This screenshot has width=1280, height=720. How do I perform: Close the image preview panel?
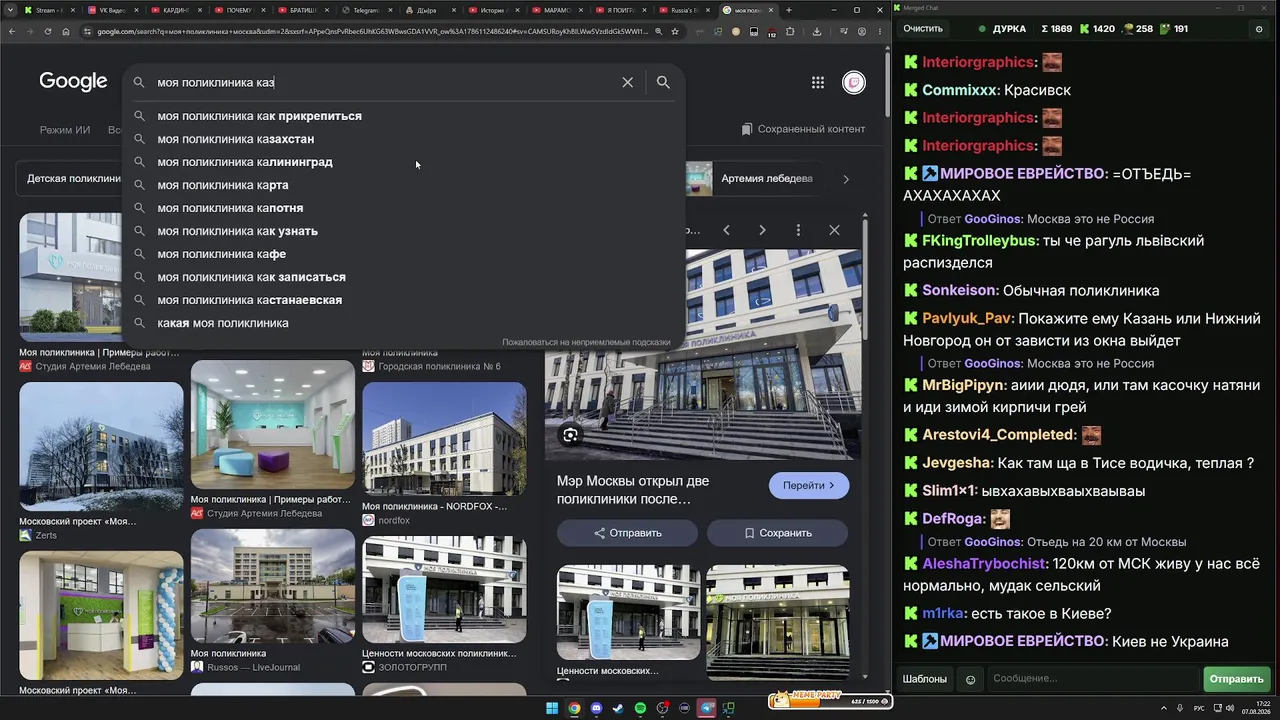pyautogui.click(x=834, y=230)
